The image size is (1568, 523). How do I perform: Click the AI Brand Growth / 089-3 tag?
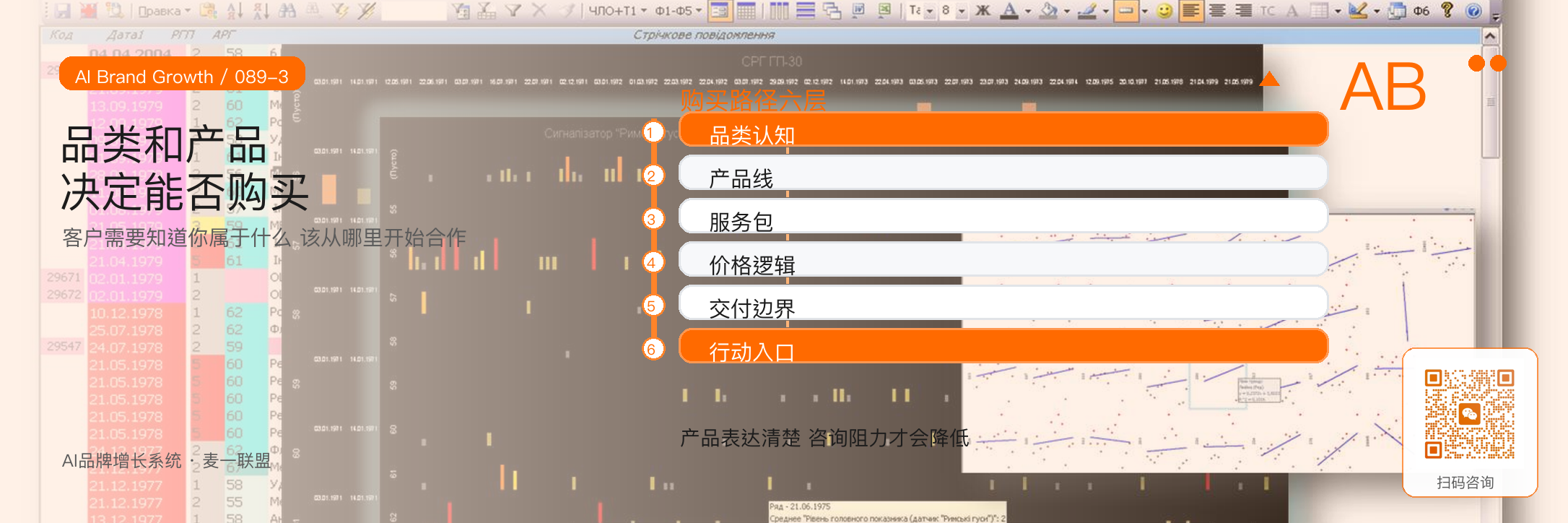[x=182, y=74]
